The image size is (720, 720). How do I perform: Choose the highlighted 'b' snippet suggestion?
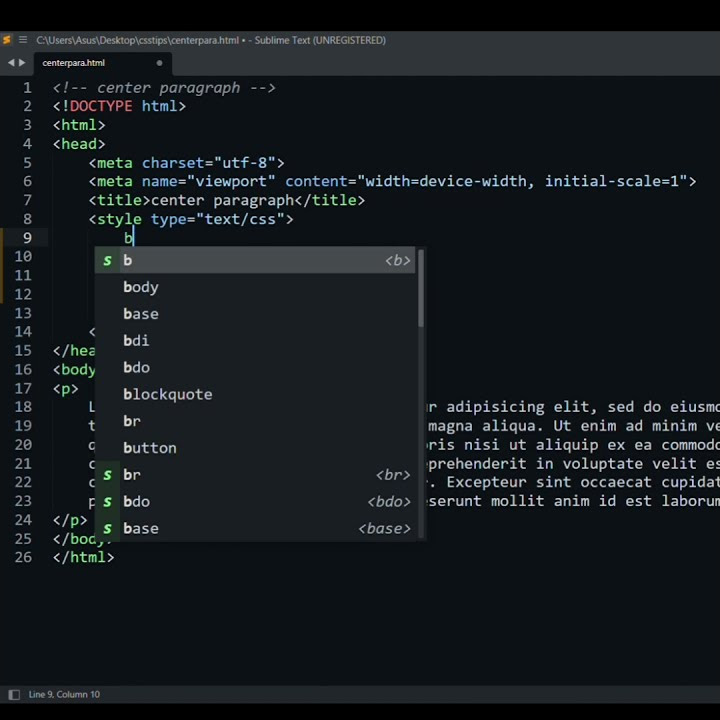255,260
